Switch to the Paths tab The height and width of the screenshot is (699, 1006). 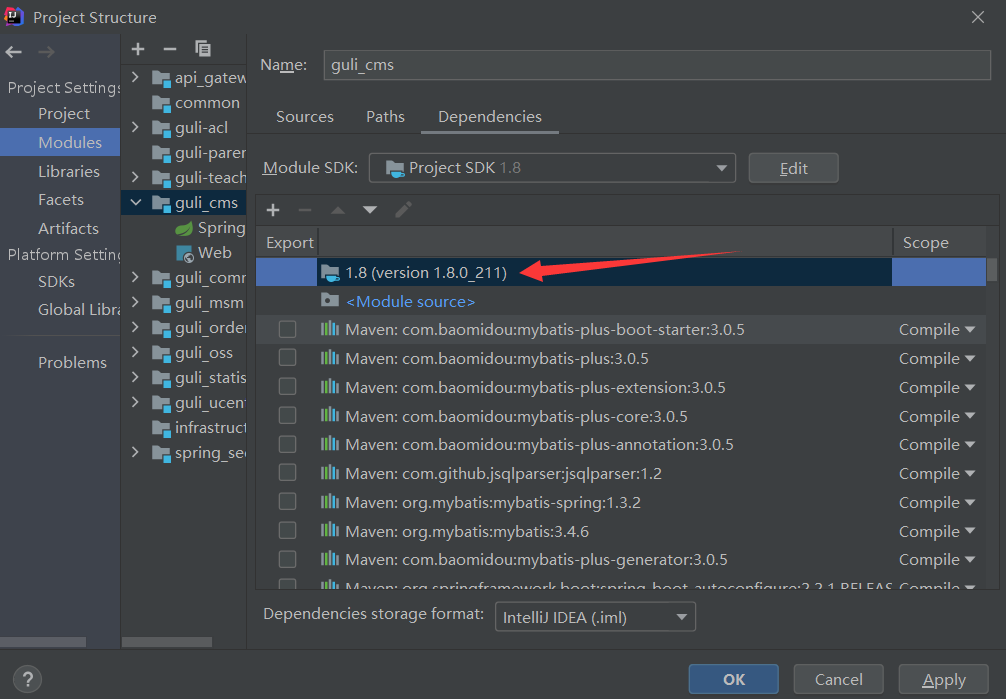(385, 117)
